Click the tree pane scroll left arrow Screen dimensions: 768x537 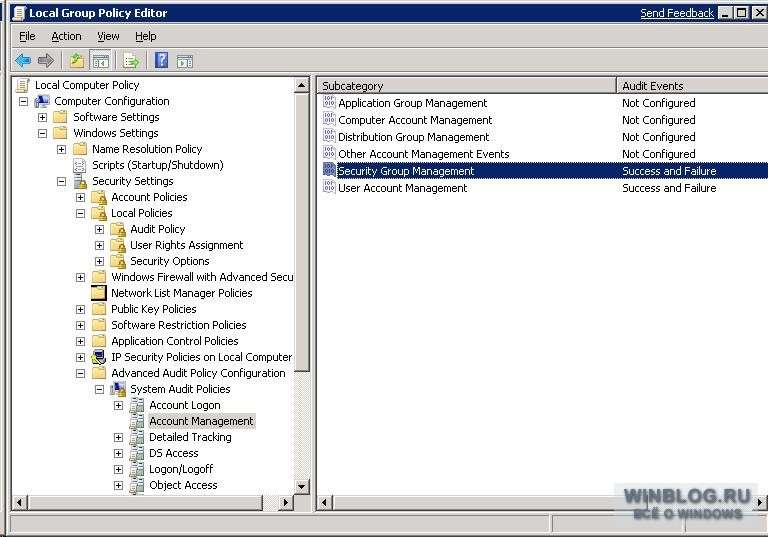tap(19, 502)
